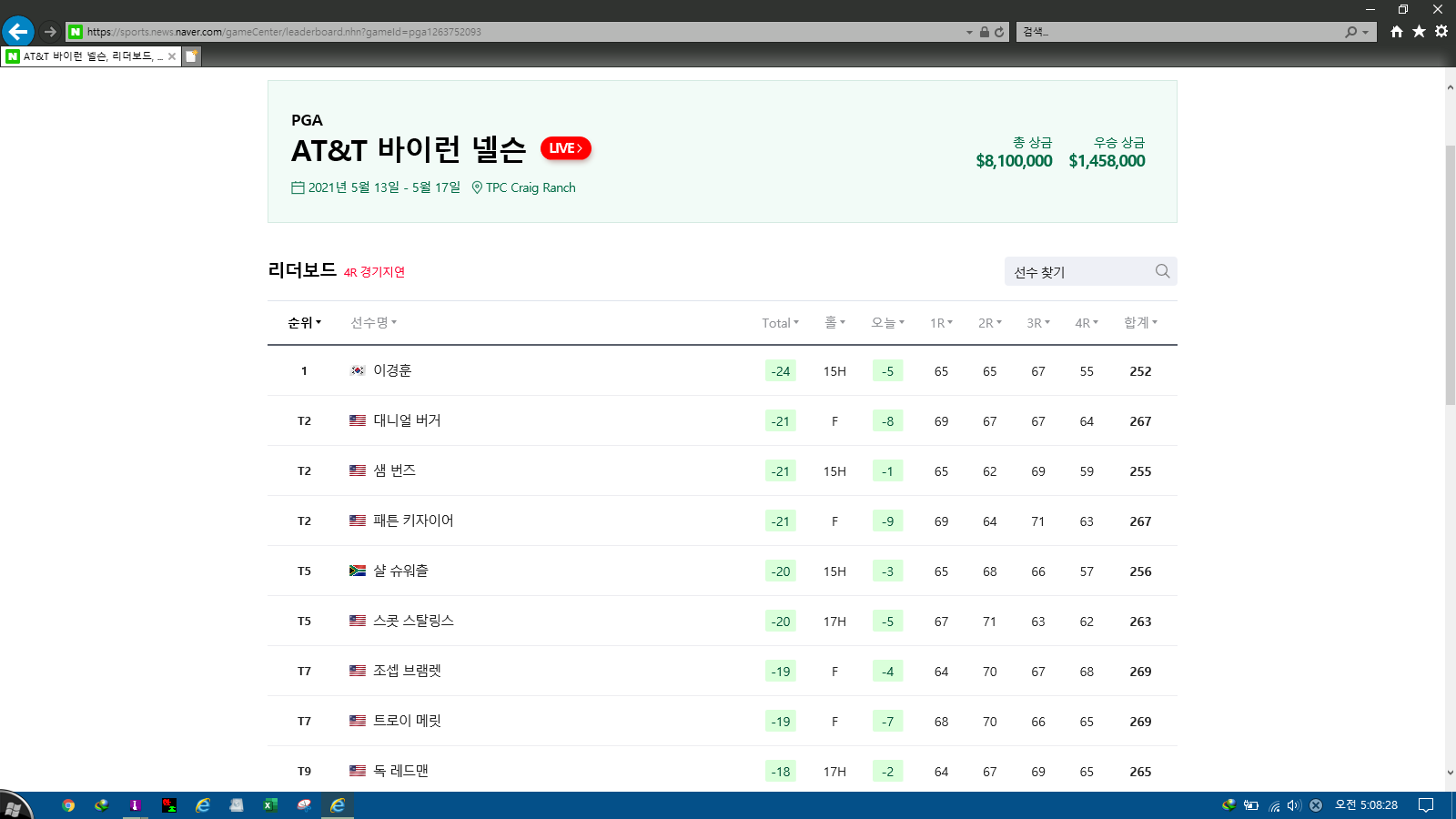Go back with the browser back arrow
The width and height of the screenshot is (1456, 819).
tap(17, 32)
